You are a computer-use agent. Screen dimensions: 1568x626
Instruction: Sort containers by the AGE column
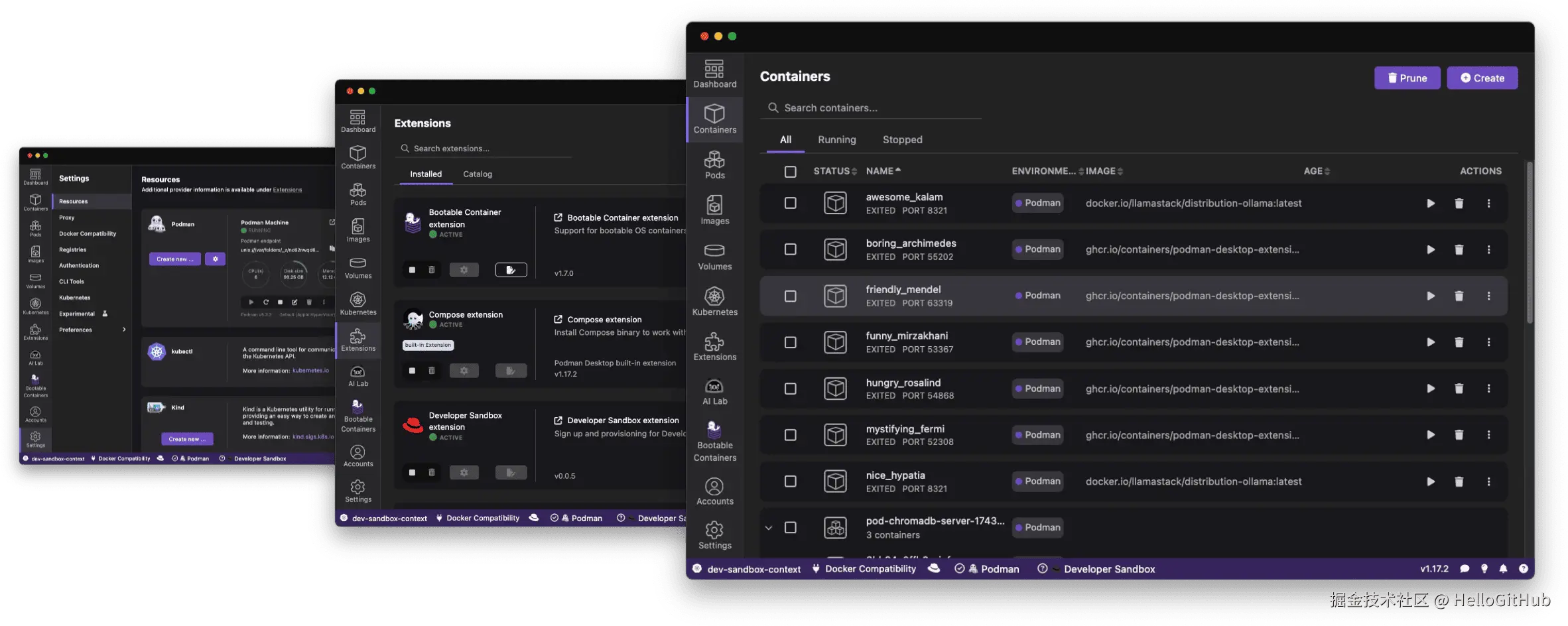click(x=1317, y=171)
